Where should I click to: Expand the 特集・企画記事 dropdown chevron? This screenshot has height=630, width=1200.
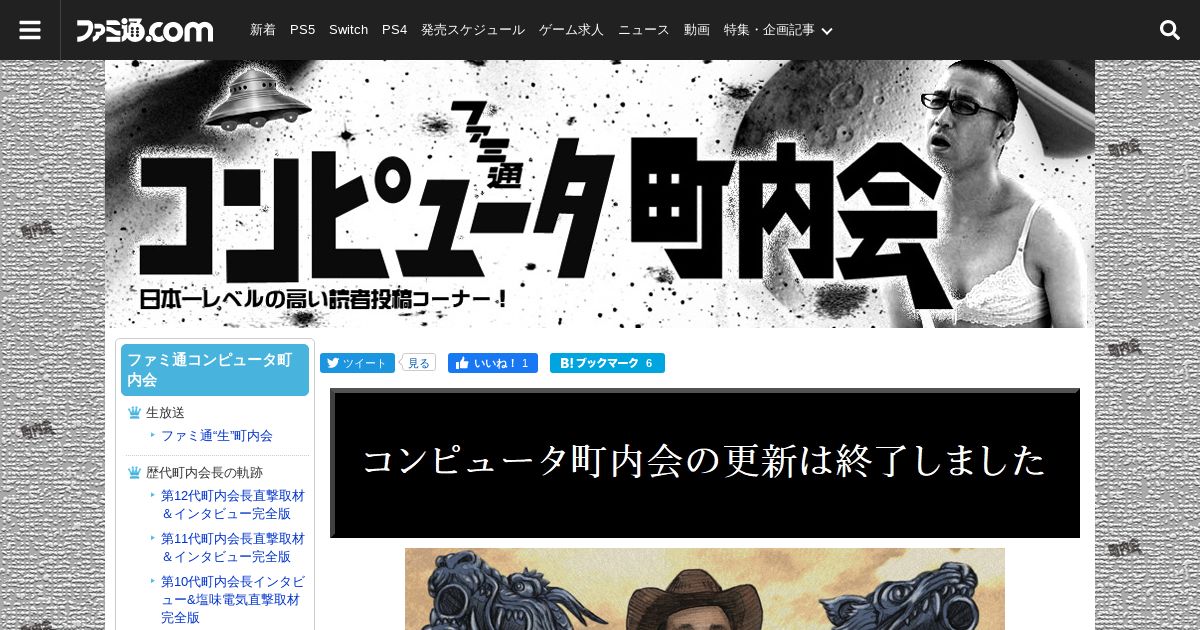pyautogui.click(x=827, y=31)
